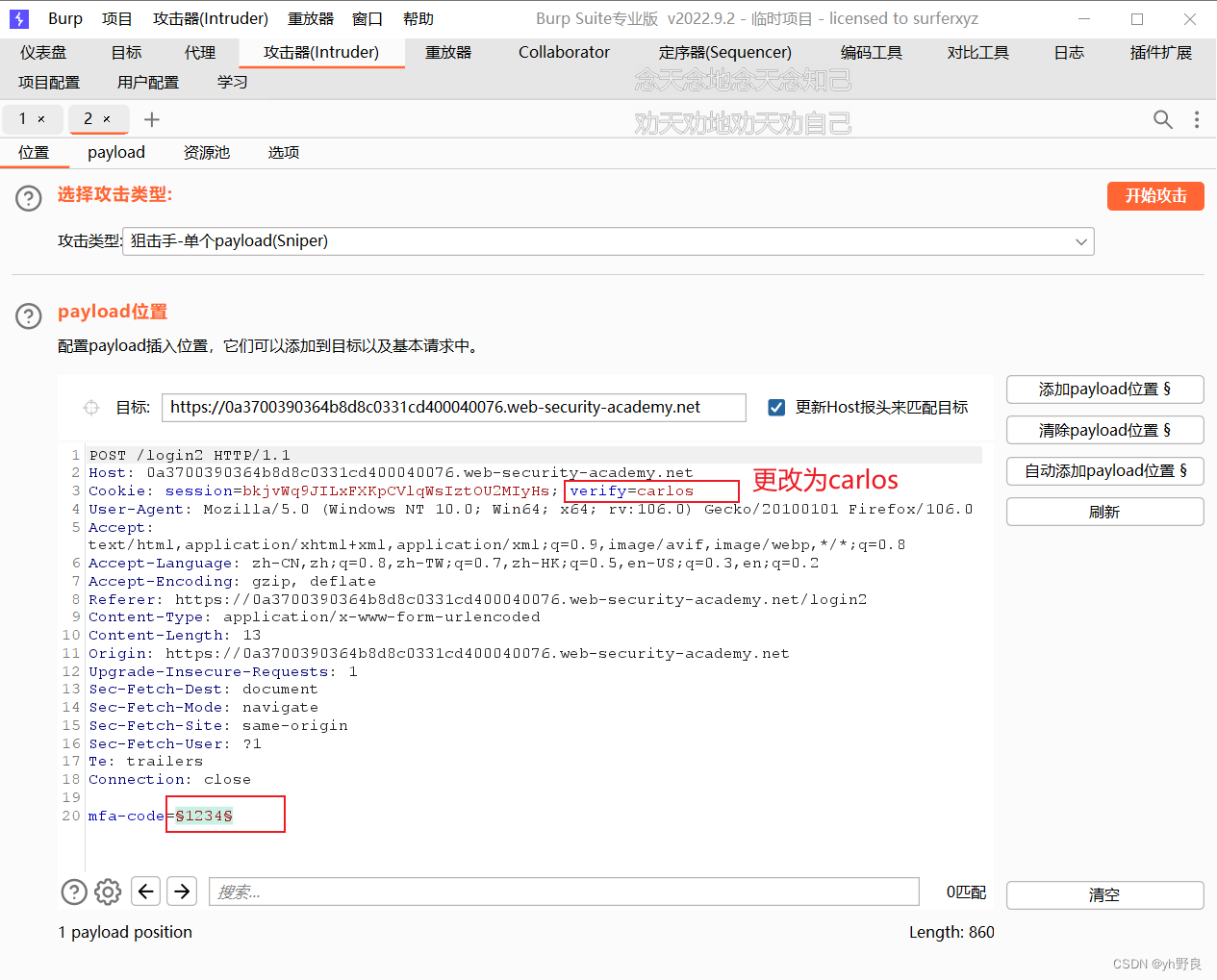1217x980 pixels.
Task: Switch to the payload sub-tab
Action: pos(116,153)
